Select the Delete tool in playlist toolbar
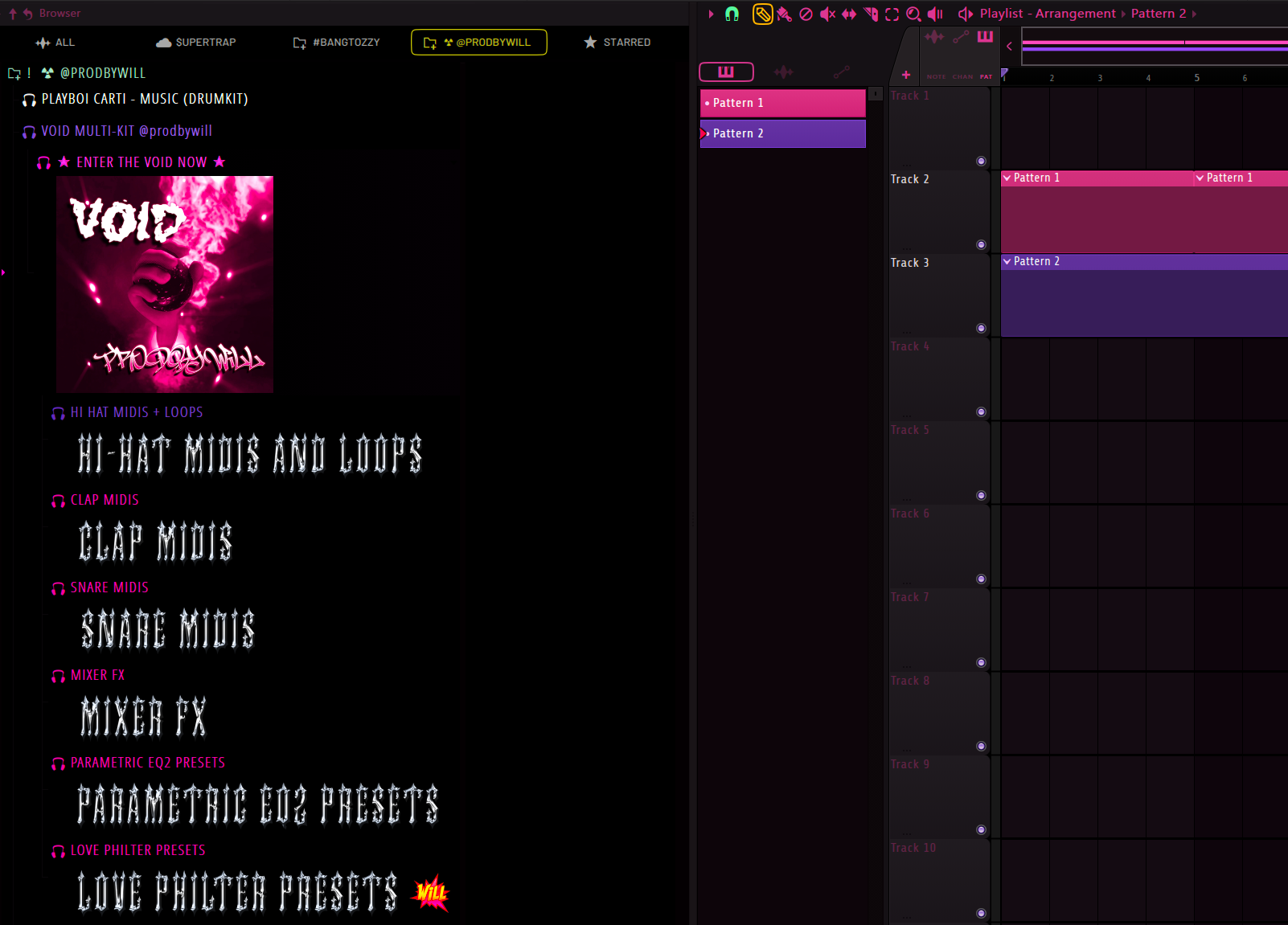Screen dimensions: 1288x925 click(x=806, y=14)
